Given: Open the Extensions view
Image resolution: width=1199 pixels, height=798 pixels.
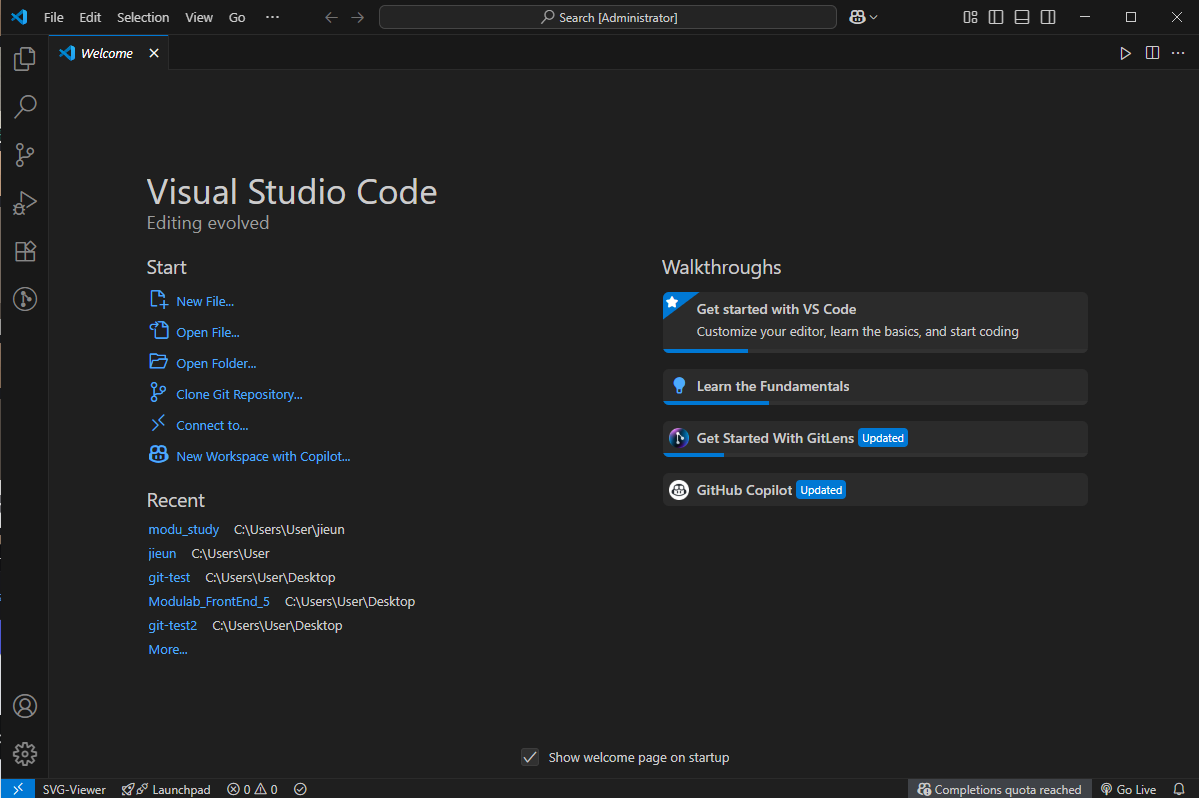Looking at the screenshot, I should tap(25, 251).
